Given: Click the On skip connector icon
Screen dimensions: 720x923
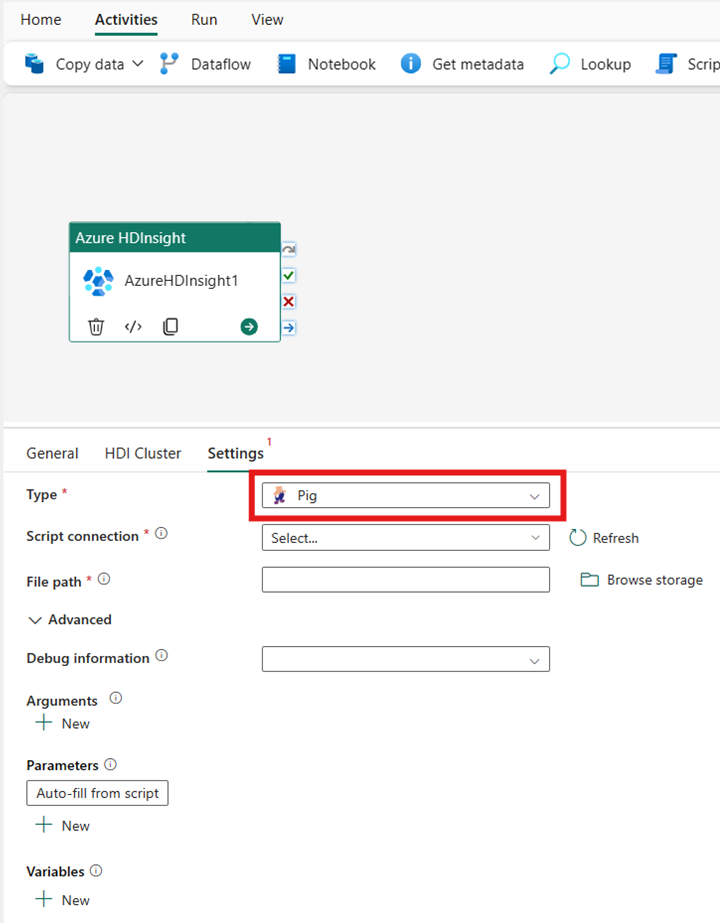Looking at the screenshot, I should click(288, 250).
